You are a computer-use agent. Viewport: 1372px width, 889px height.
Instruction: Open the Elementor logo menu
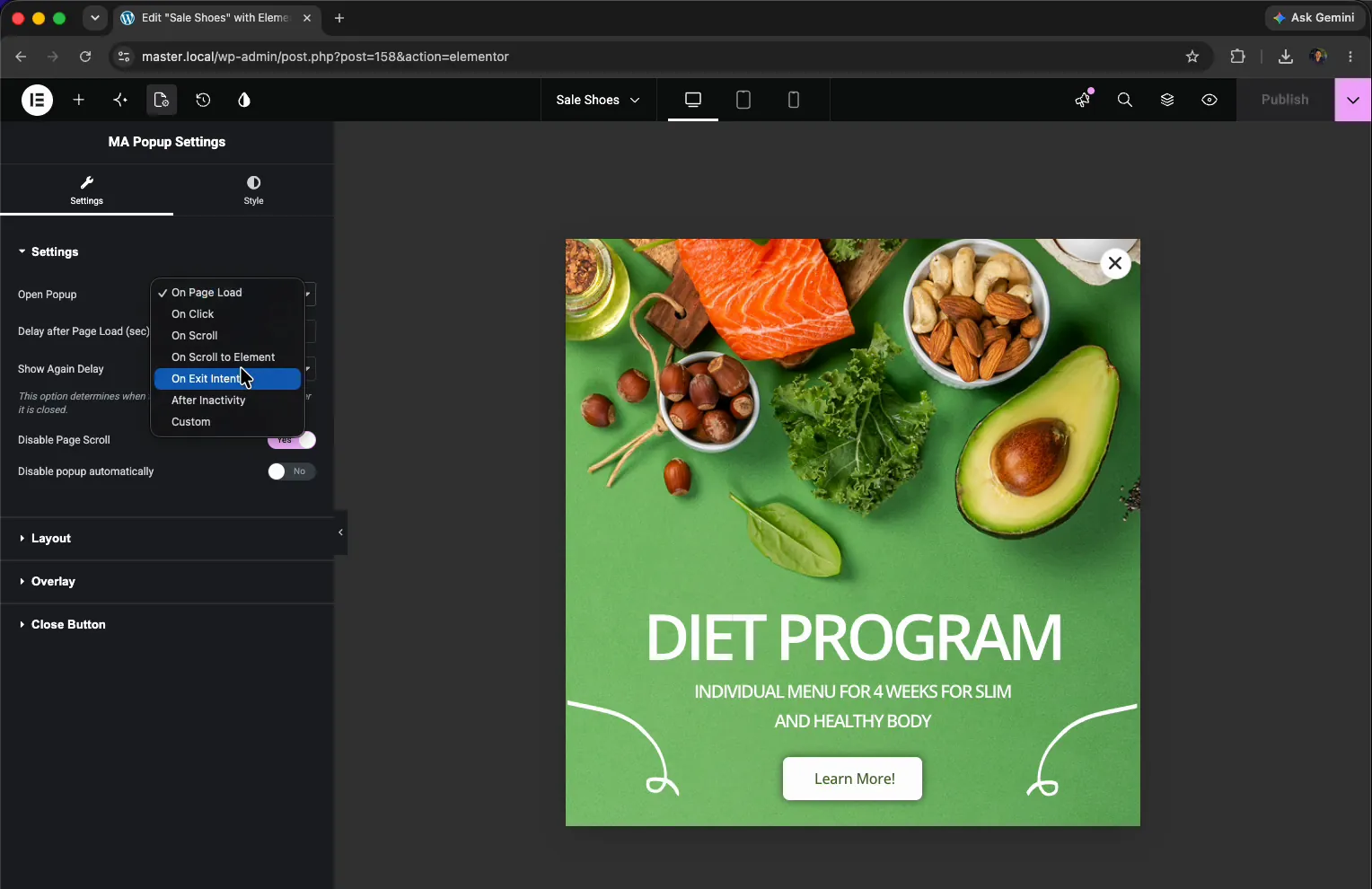click(x=37, y=100)
